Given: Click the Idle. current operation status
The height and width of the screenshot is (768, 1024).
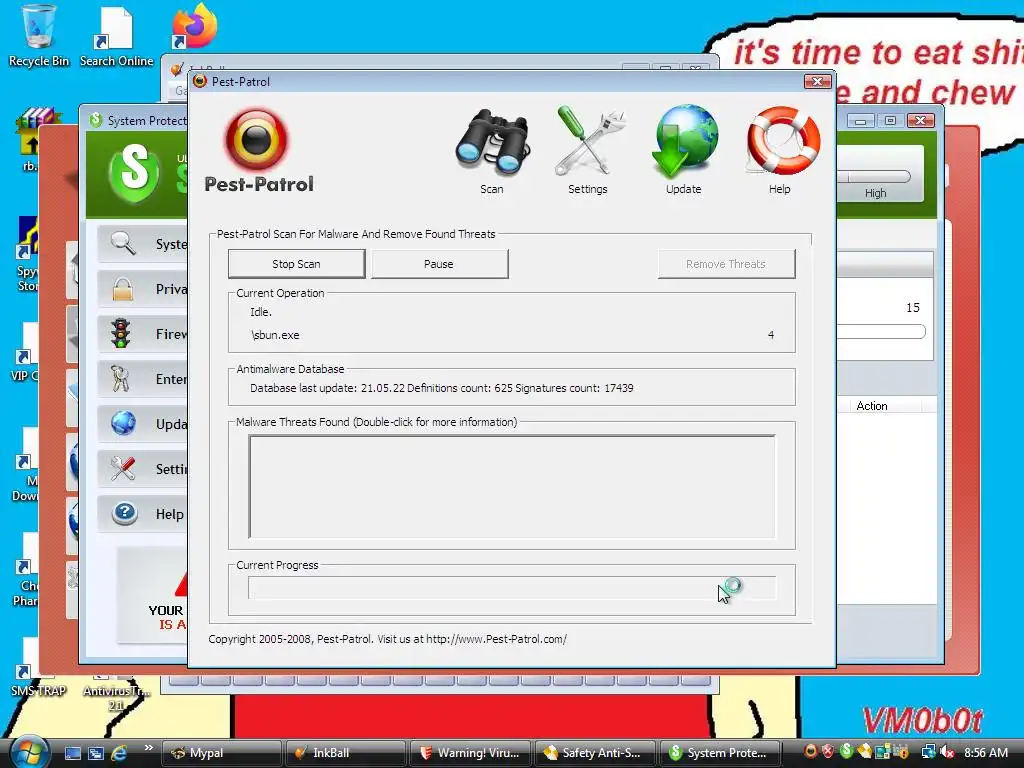Looking at the screenshot, I should 261,312.
